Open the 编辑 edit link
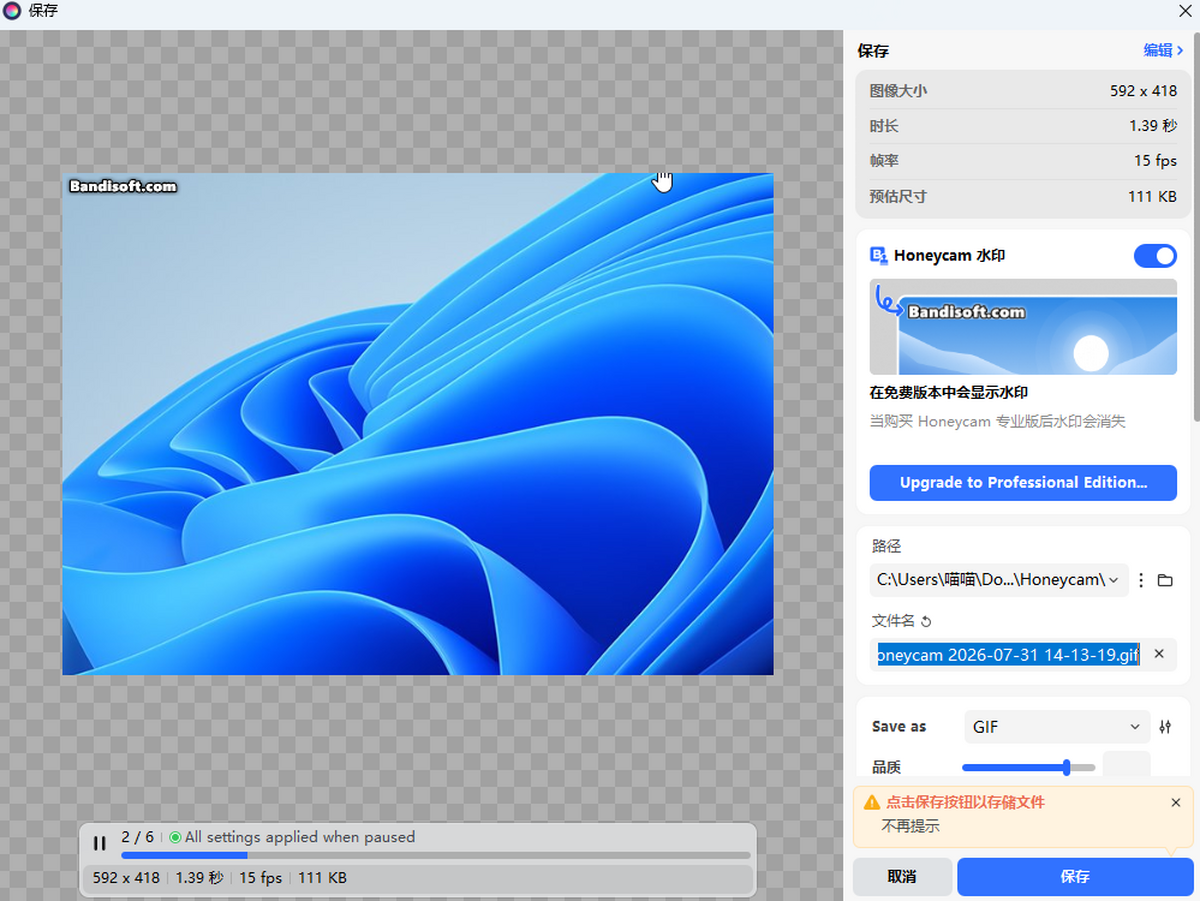This screenshot has height=901, width=1200. tap(1163, 50)
